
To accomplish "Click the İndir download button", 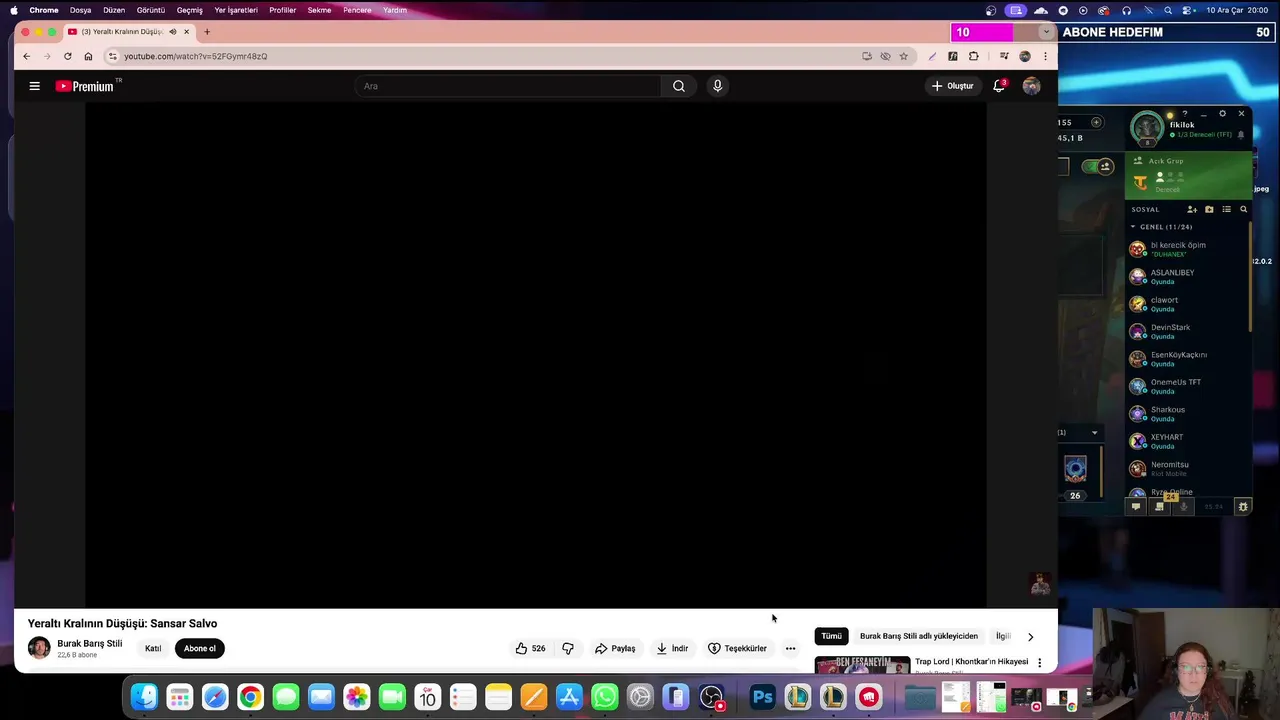I will point(672,648).
